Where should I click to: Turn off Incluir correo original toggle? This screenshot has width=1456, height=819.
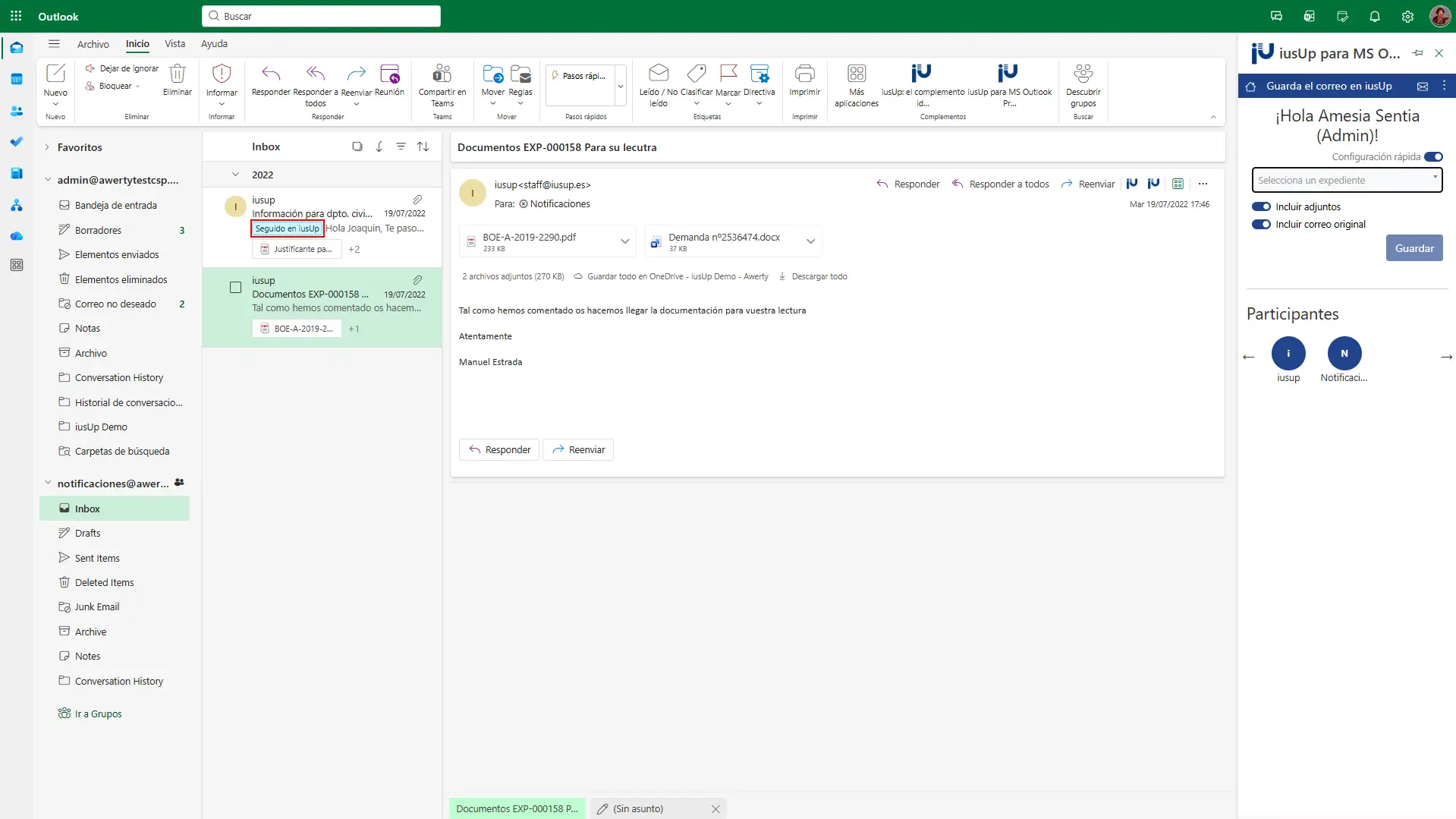[1261, 224]
